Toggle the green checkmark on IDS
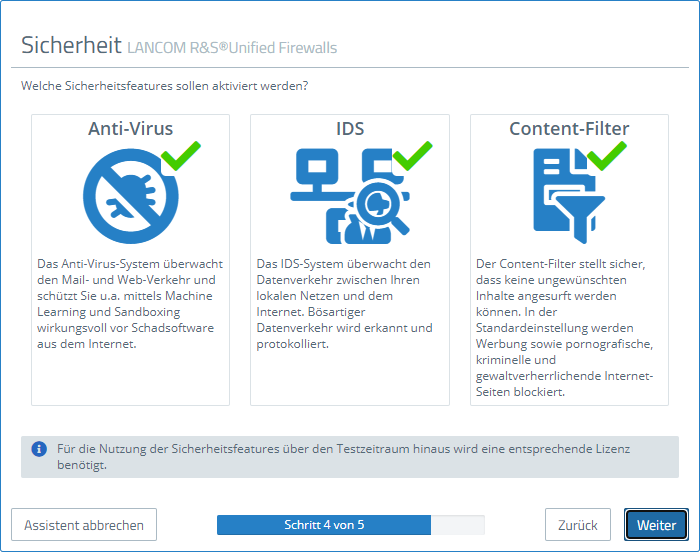The height and width of the screenshot is (552, 700). point(412,156)
